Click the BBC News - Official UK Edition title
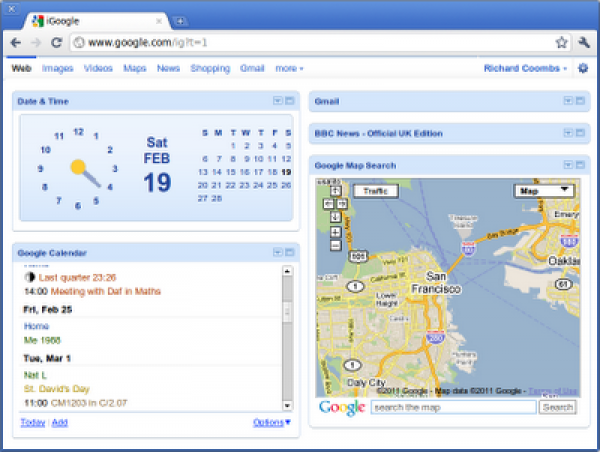 point(378,134)
